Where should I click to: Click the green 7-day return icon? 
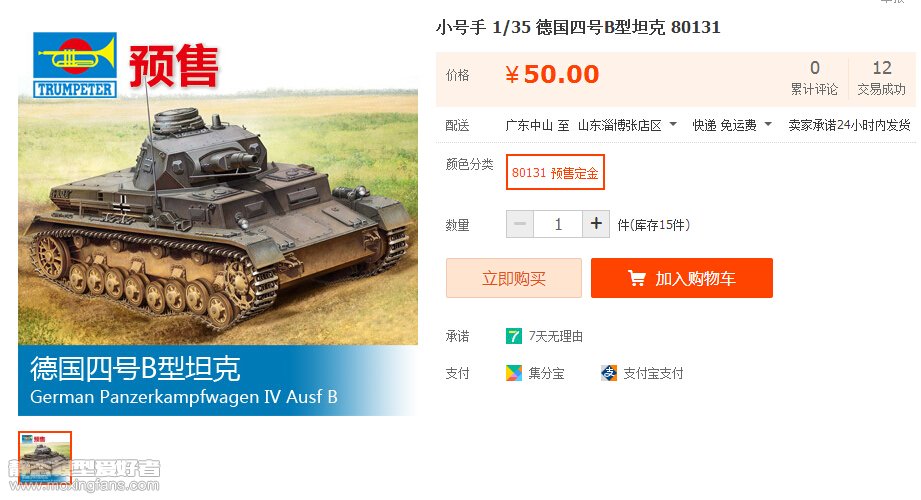click(x=514, y=336)
